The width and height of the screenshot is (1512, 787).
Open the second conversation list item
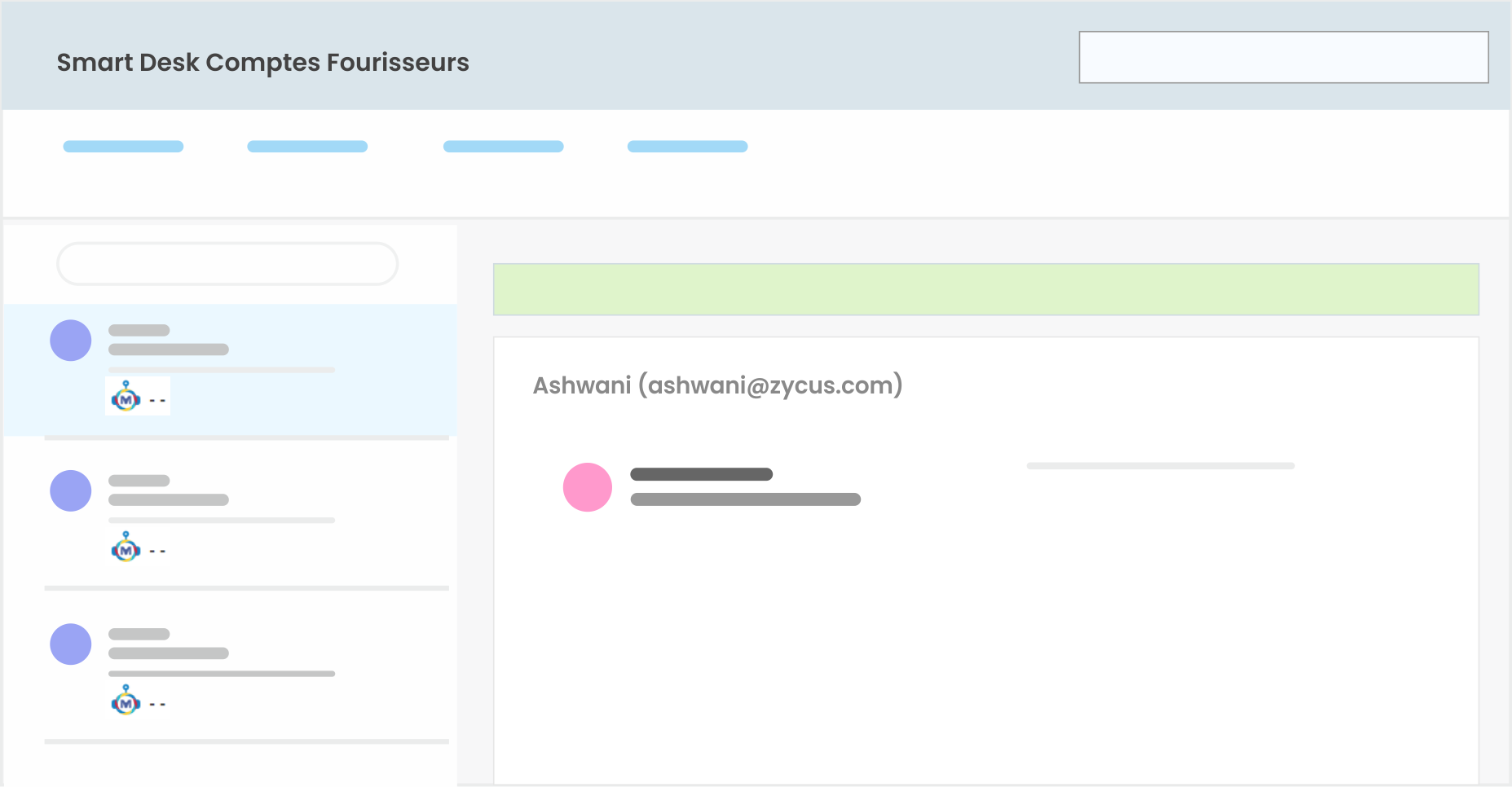pos(230,513)
